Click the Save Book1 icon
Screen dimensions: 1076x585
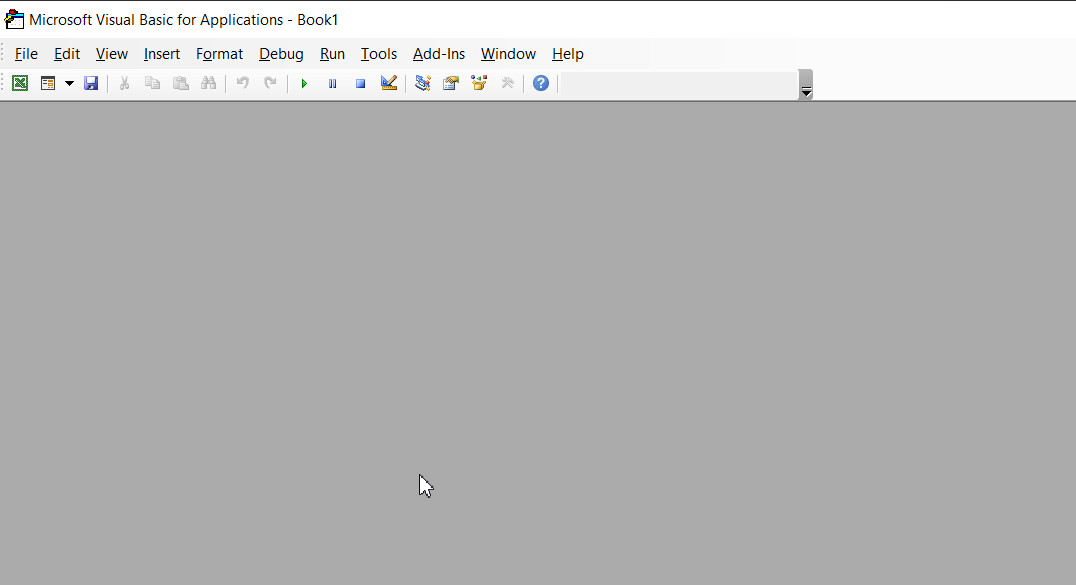pyautogui.click(x=91, y=83)
